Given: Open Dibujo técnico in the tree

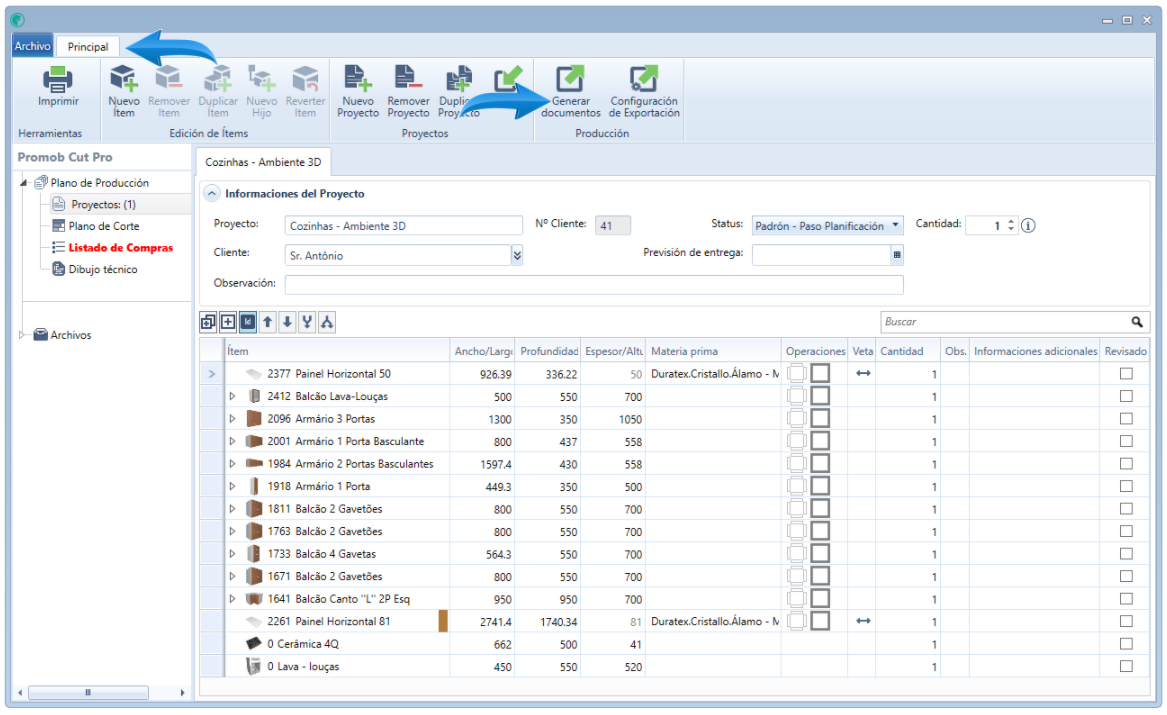Looking at the screenshot, I should (x=103, y=269).
